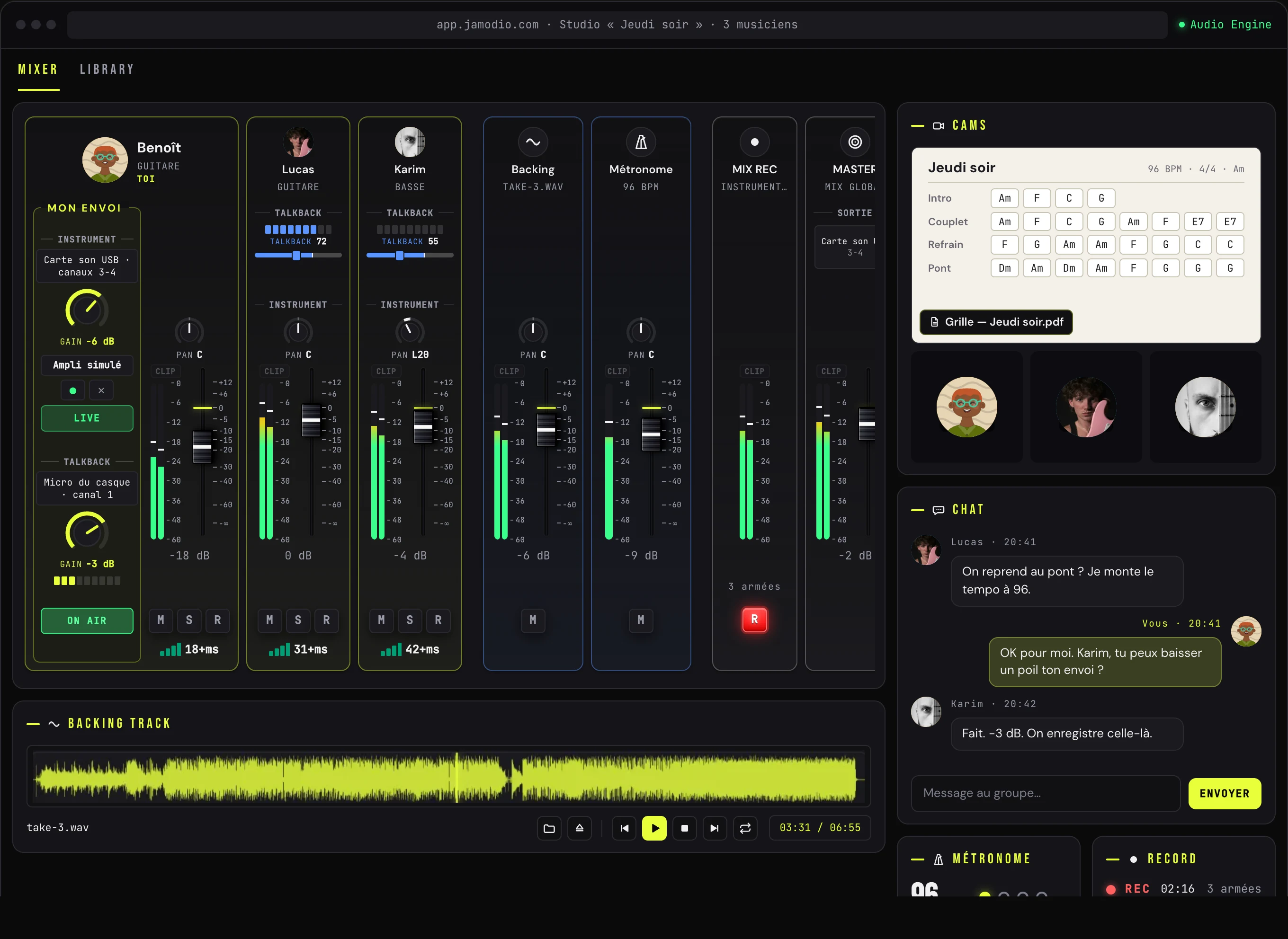Click the latency bars icon on Benoît's channel
The image size is (1288, 939).
170,649
